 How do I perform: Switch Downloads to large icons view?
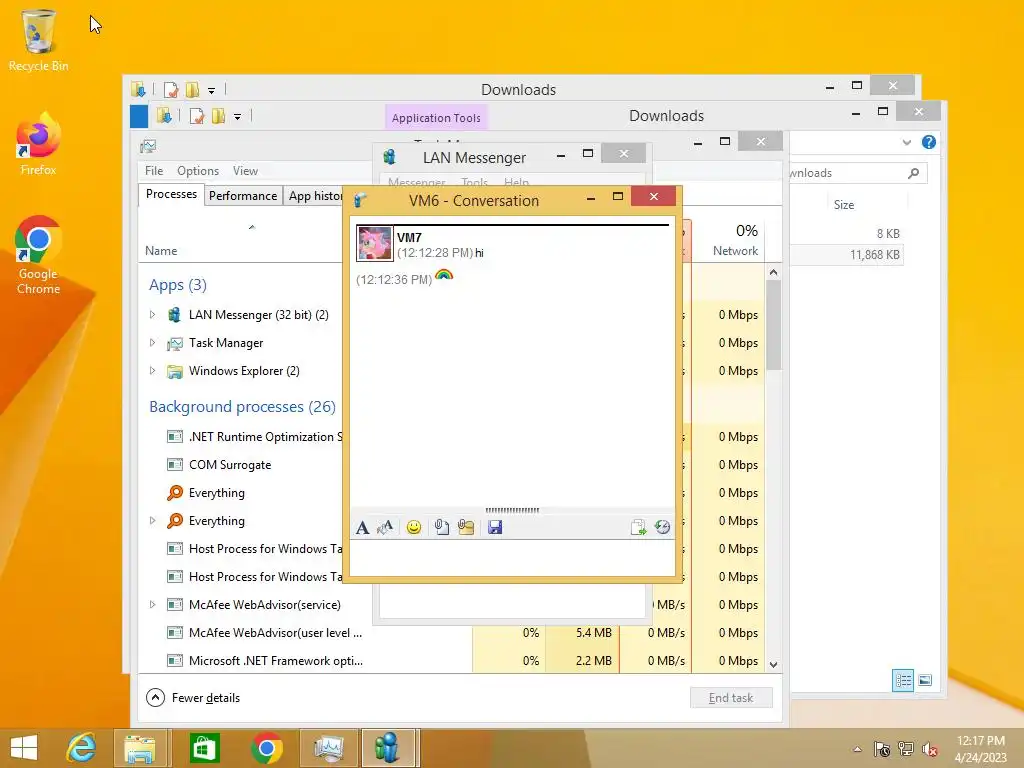coord(925,680)
